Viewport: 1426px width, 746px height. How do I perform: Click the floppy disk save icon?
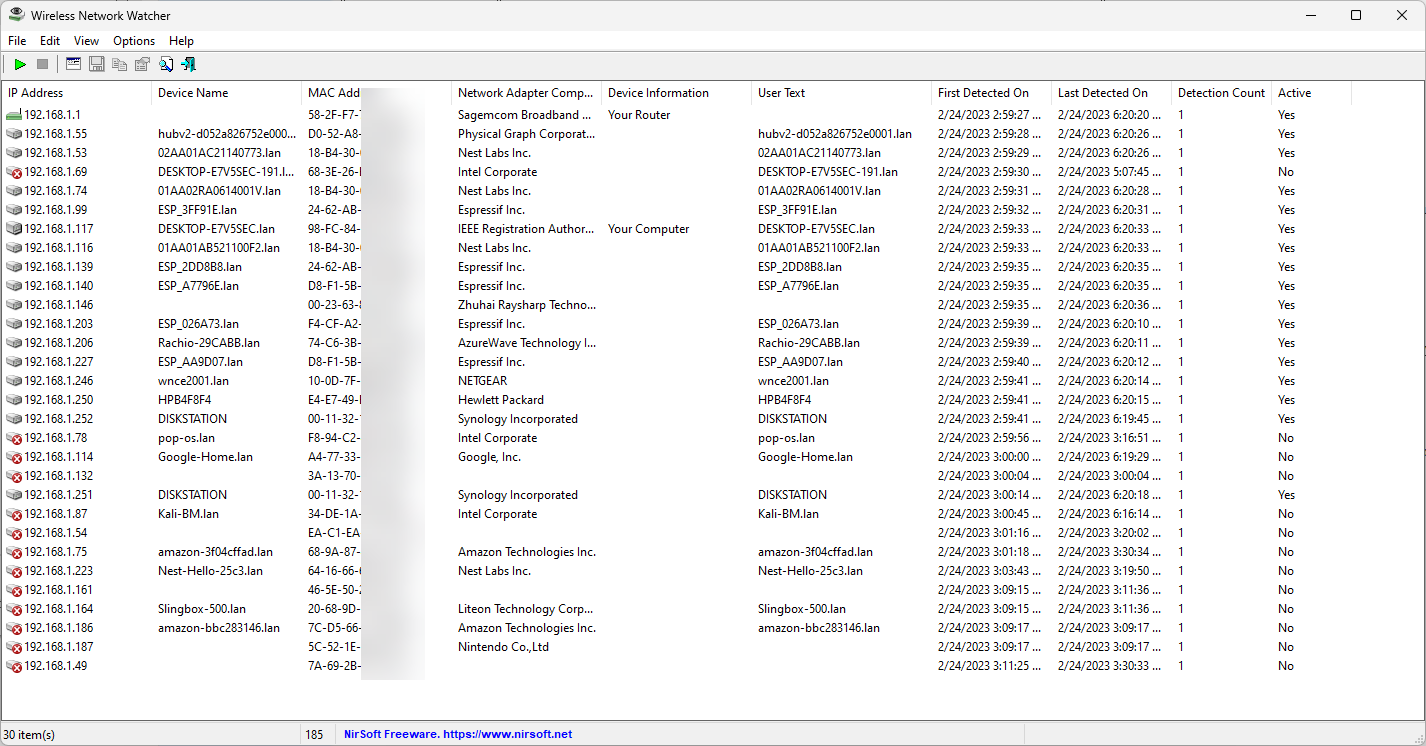click(x=97, y=65)
